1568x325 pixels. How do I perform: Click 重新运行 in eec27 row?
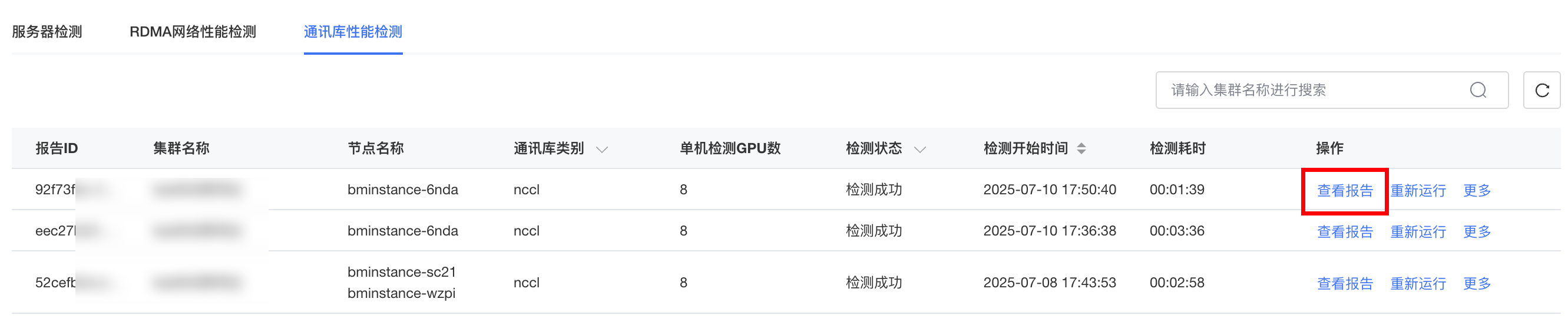(x=1418, y=232)
